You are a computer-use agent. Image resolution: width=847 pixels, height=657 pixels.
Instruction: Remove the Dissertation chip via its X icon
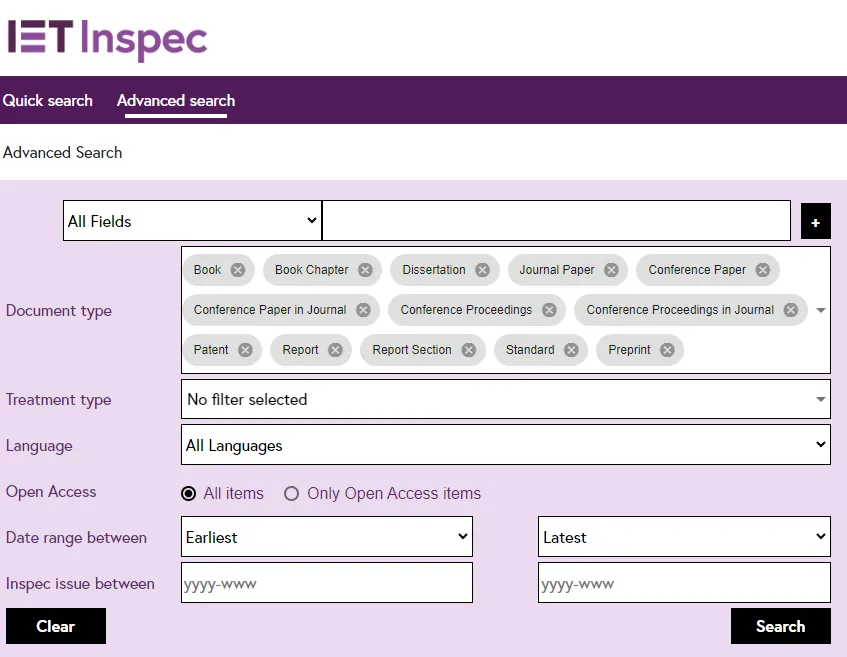482,270
